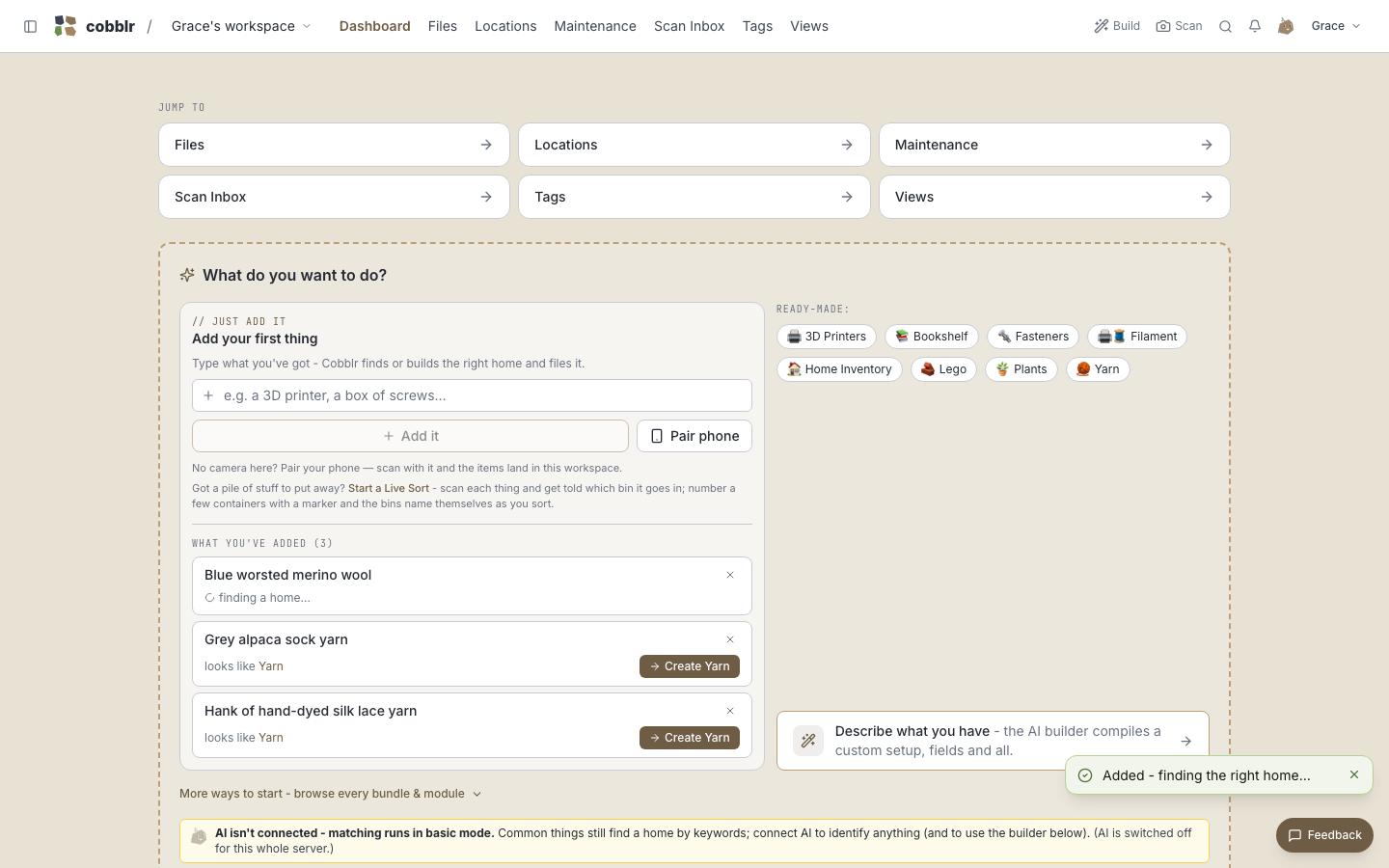Click the Grey alpaca sock yarn title
This screenshot has width=1389, height=868.
click(x=276, y=639)
